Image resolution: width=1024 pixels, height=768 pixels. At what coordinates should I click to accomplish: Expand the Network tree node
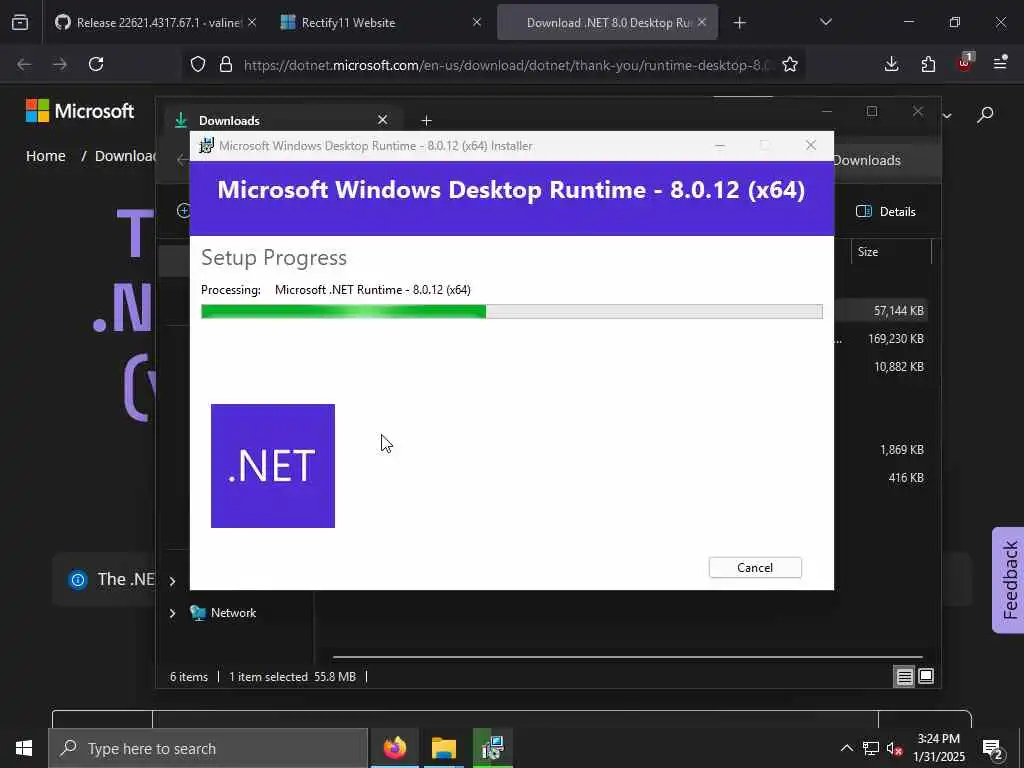[x=172, y=613]
